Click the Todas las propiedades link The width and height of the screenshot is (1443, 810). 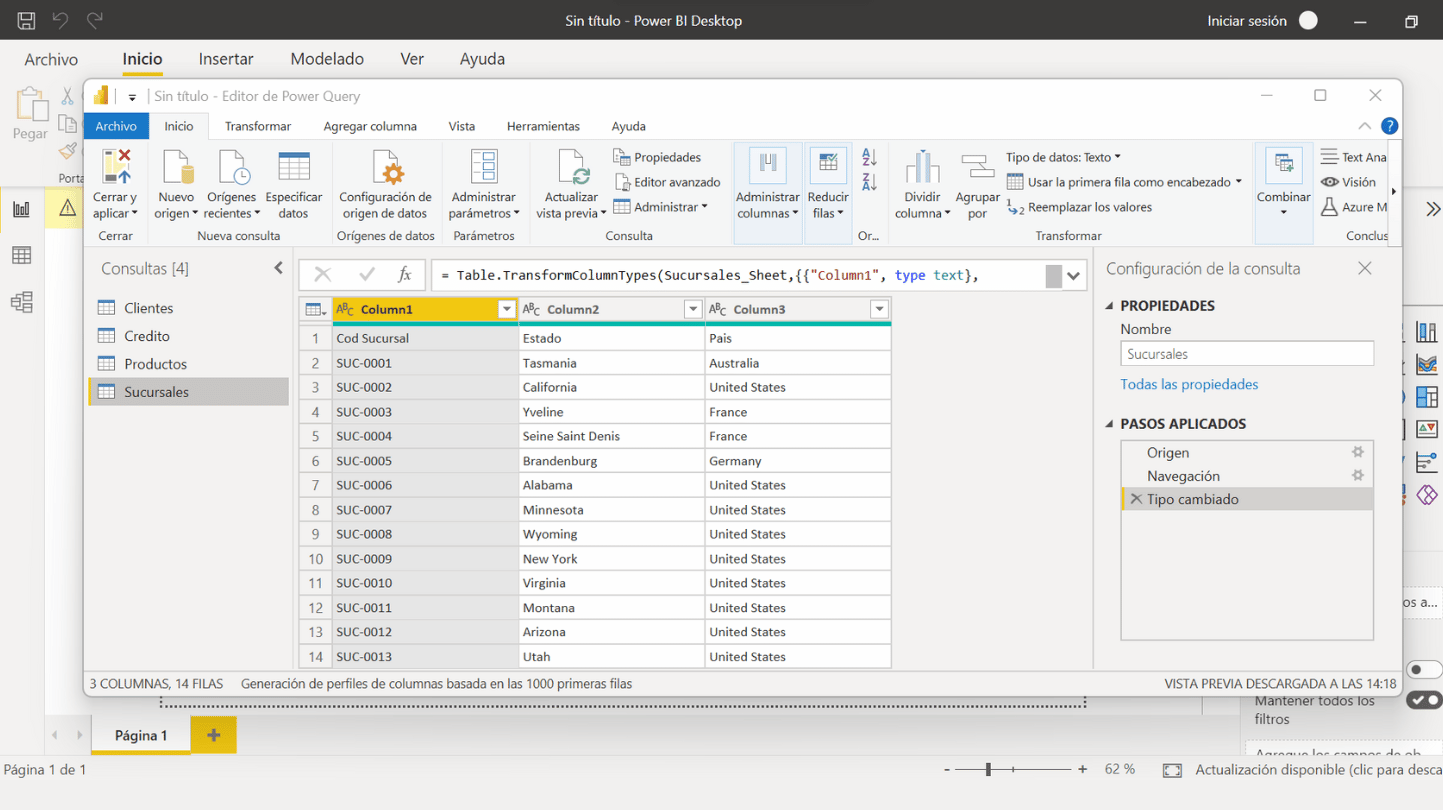click(x=1189, y=384)
